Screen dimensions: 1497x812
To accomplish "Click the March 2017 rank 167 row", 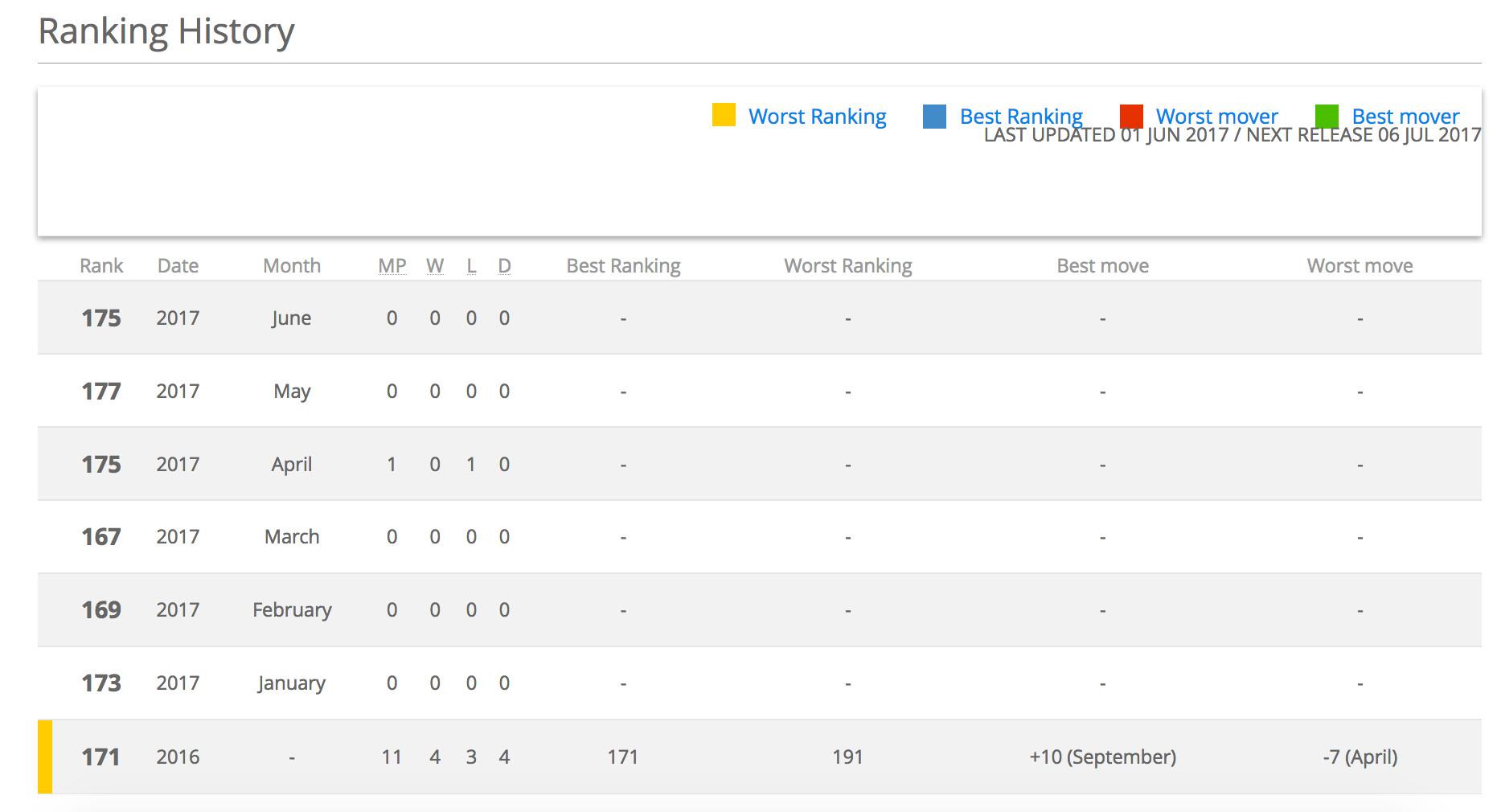I will coord(101,537).
